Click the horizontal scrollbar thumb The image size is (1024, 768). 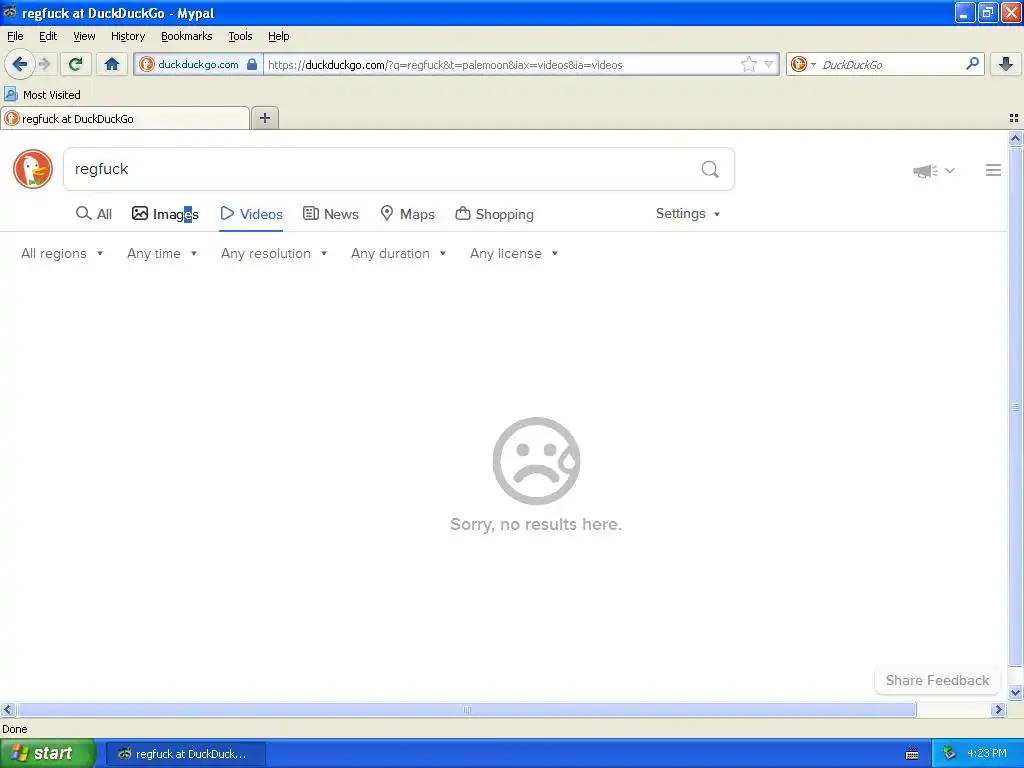coord(466,710)
